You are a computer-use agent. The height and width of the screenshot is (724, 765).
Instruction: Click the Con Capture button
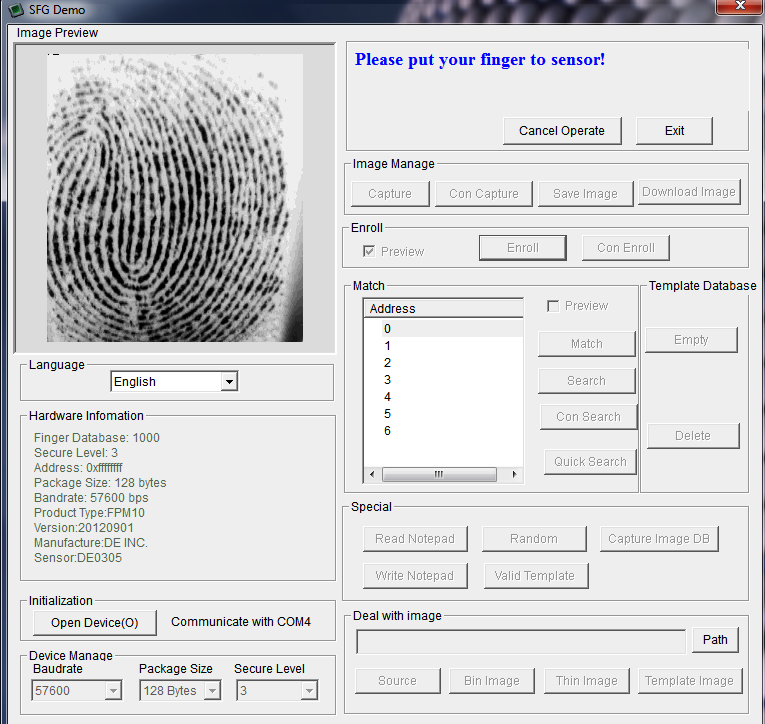pyautogui.click(x=483, y=194)
